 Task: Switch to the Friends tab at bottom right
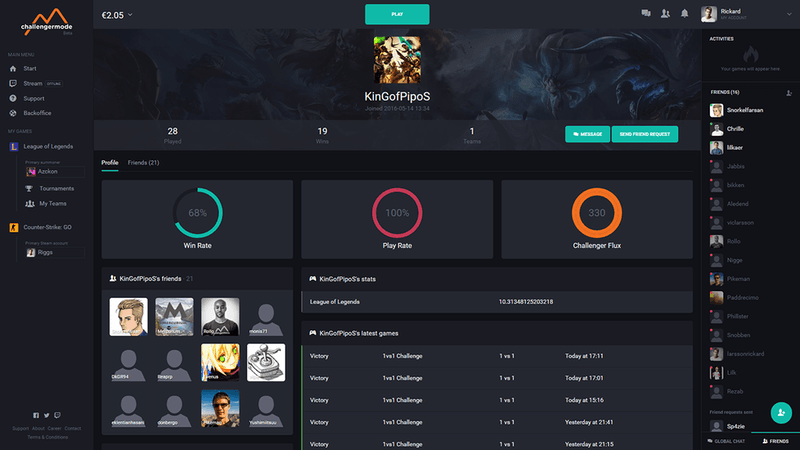pos(776,441)
